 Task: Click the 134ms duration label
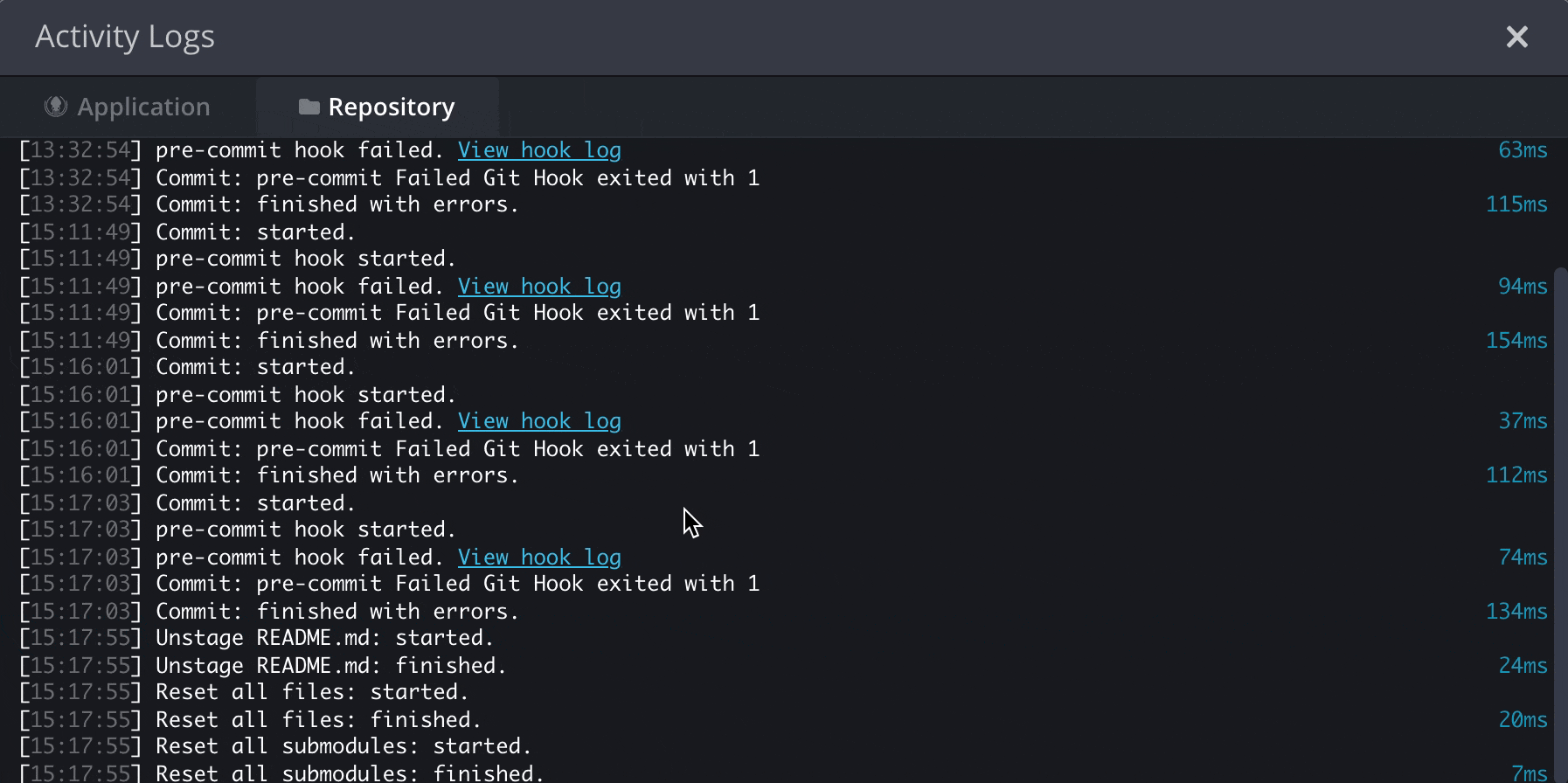1516,612
